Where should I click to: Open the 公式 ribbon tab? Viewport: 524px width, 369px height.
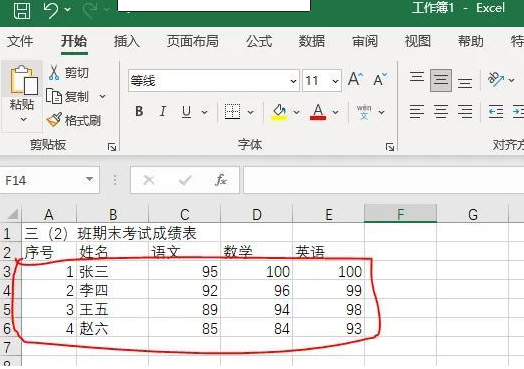coord(259,41)
